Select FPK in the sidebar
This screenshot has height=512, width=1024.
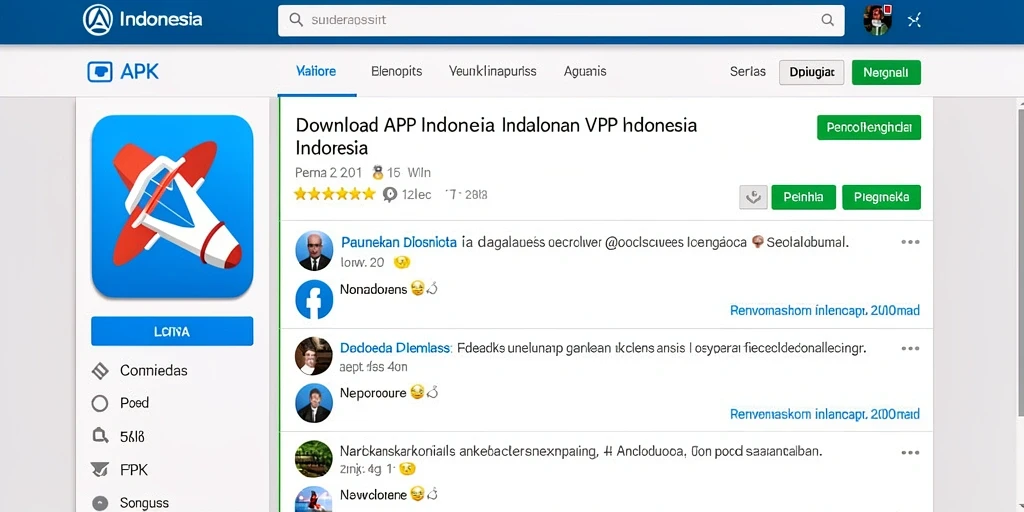[x=134, y=469]
